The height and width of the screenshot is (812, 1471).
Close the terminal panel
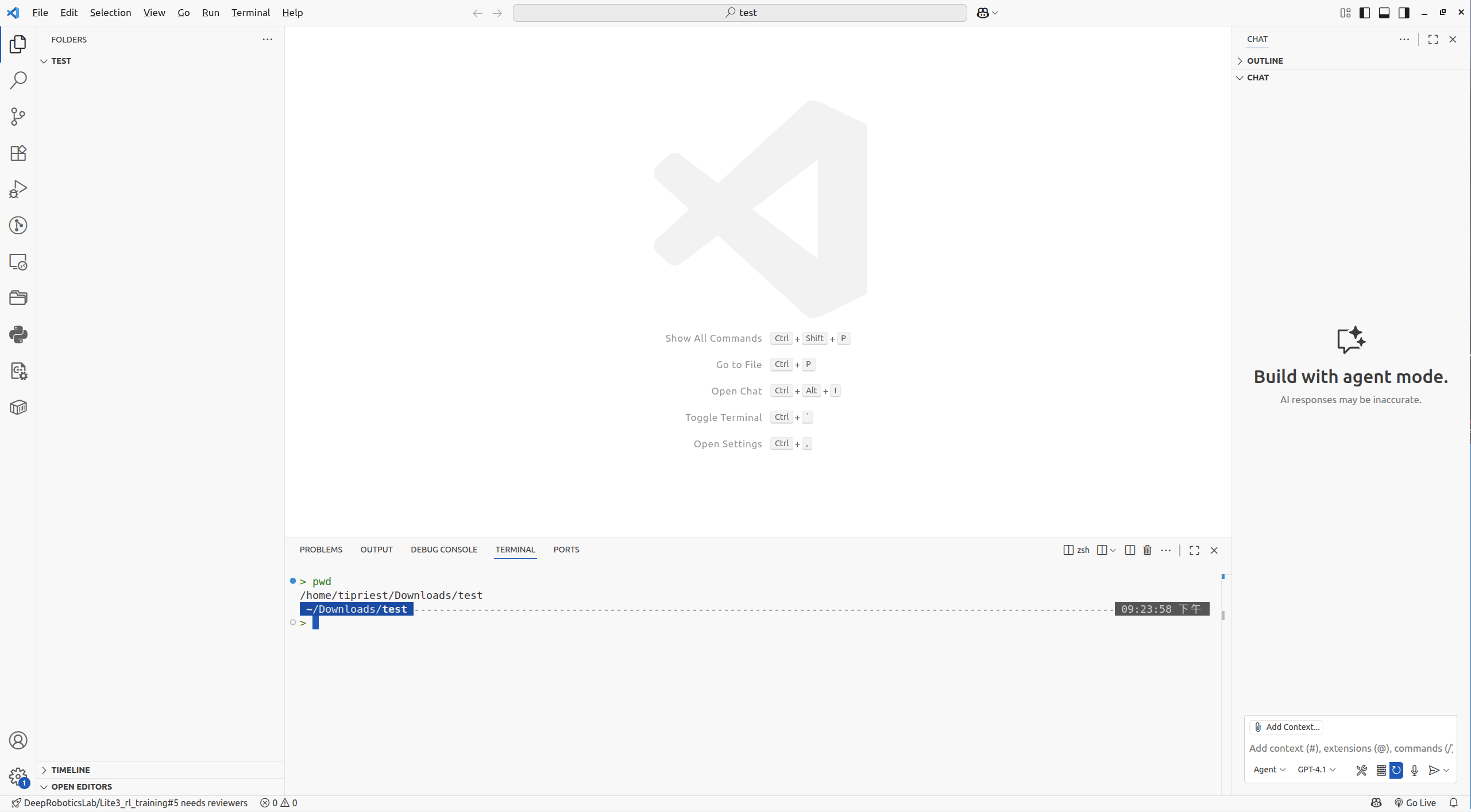coord(1214,550)
